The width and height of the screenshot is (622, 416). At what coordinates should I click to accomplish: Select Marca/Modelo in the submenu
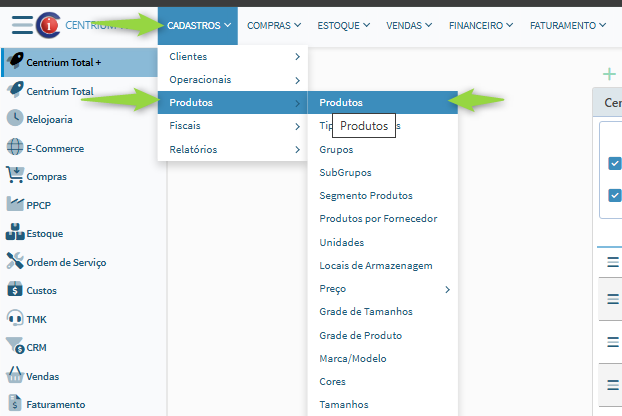(352, 358)
